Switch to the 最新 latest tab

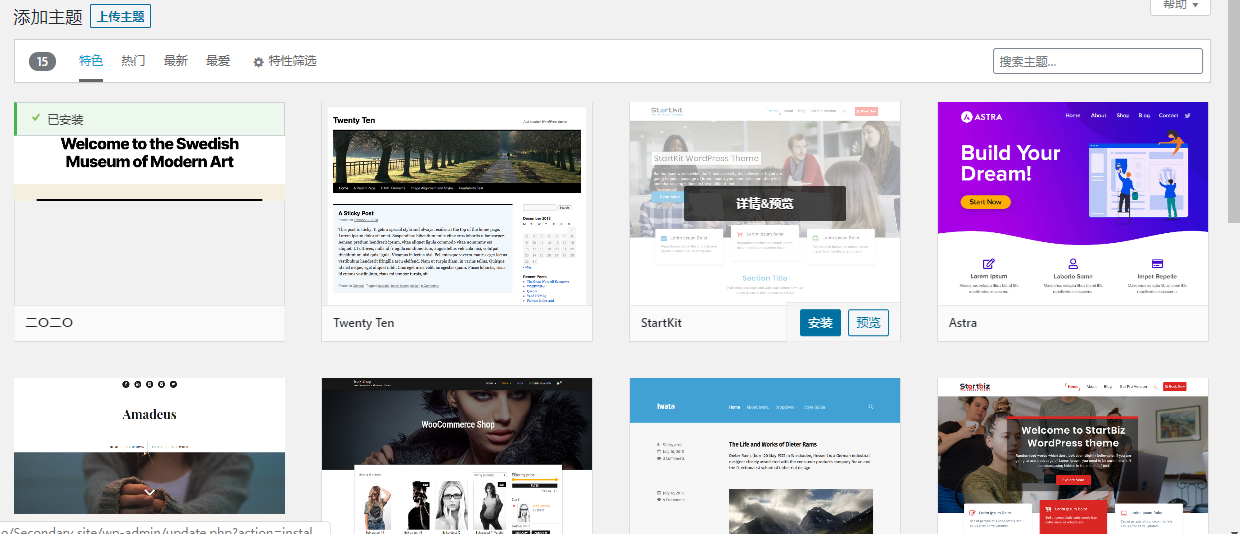coord(175,61)
